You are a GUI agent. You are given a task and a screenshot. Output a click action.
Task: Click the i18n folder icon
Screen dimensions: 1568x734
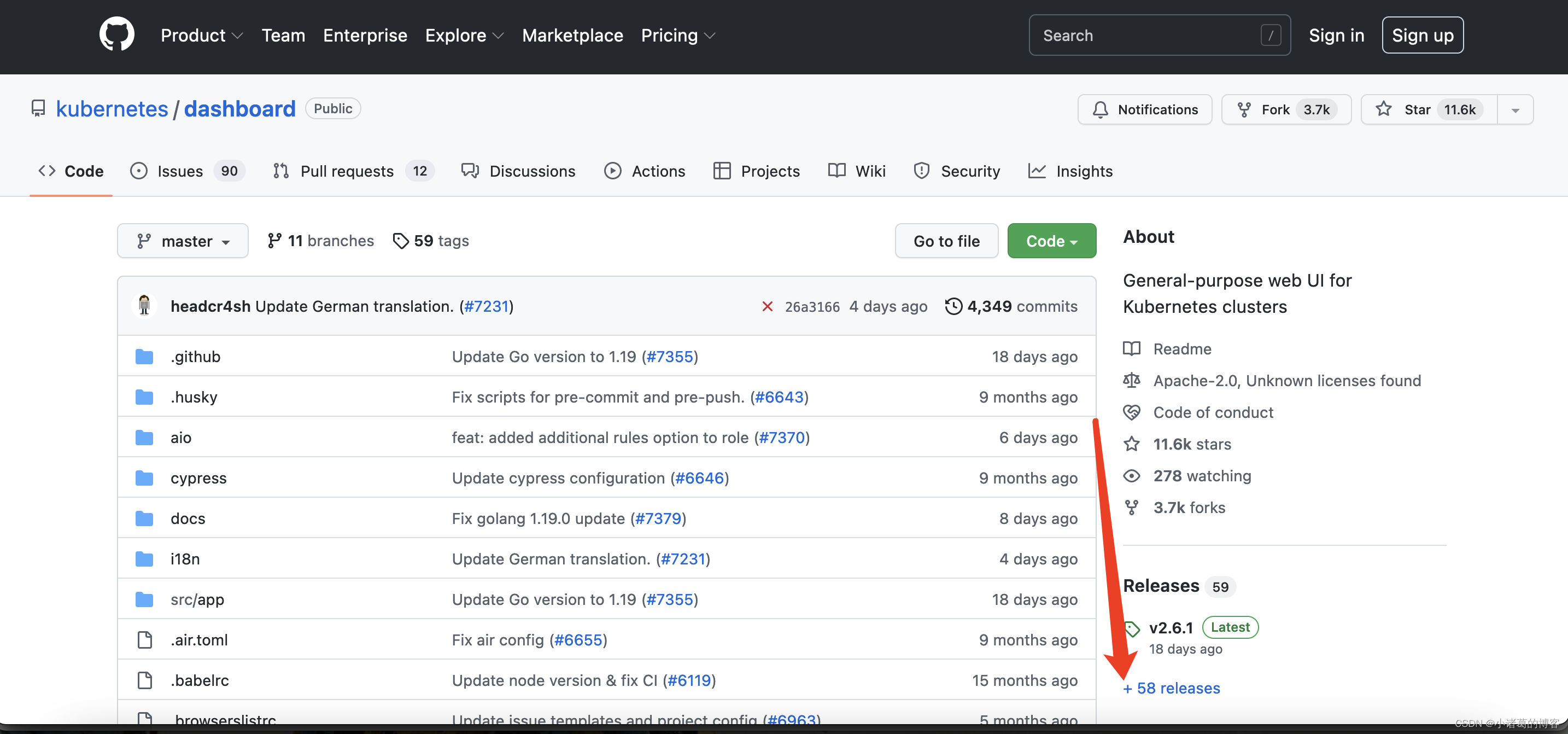144,558
